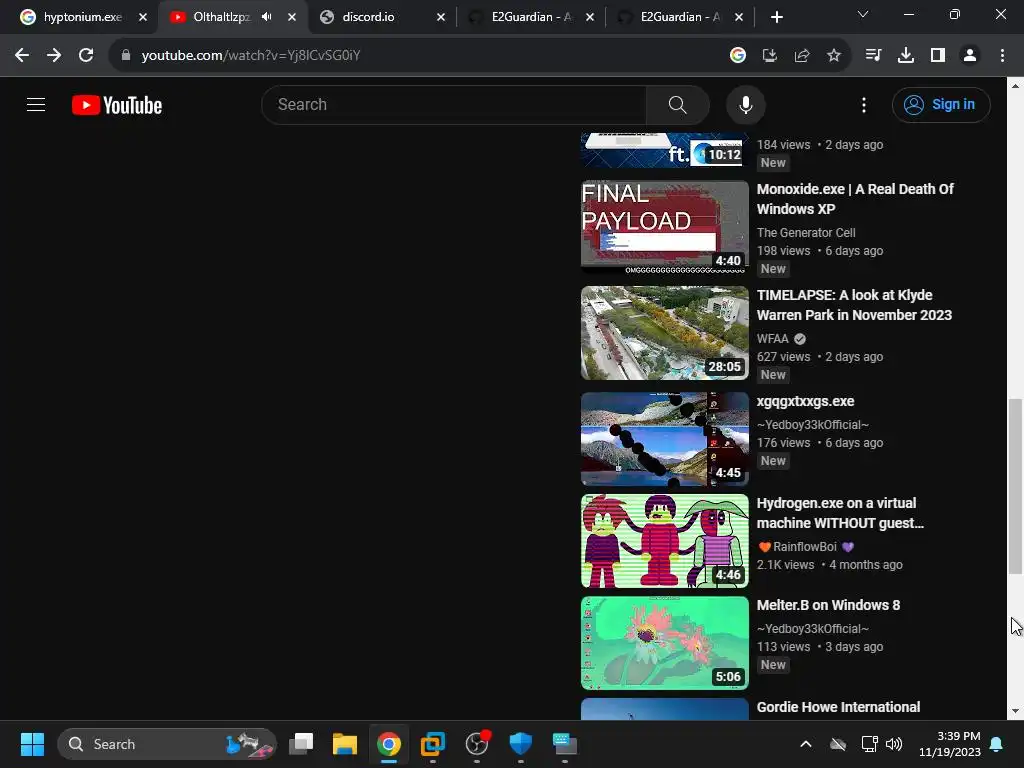The height and width of the screenshot is (768, 1024).
Task: Open VirtualBox taskbar icon
Action: click(x=432, y=744)
